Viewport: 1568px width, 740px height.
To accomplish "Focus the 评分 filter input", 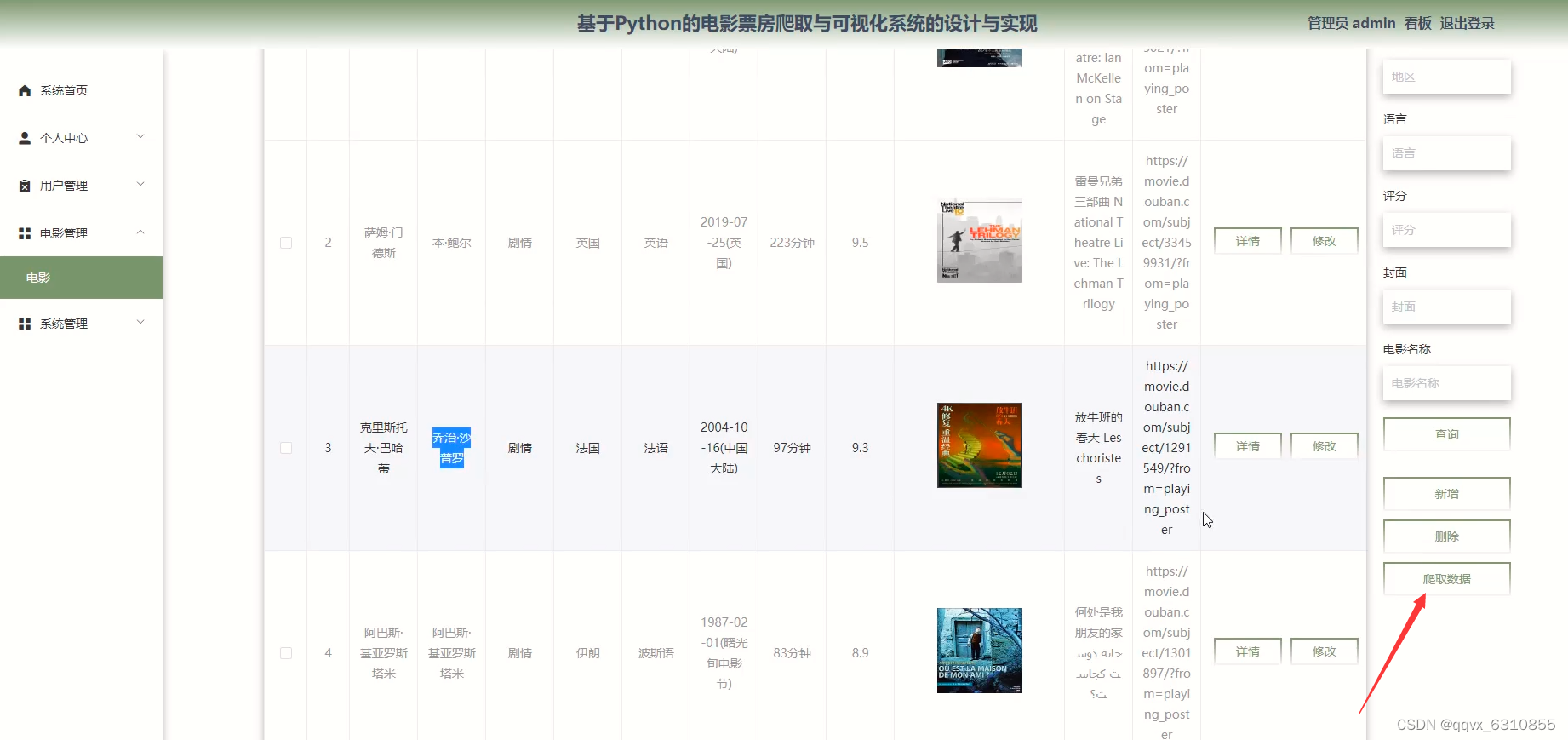I will [x=1447, y=230].
